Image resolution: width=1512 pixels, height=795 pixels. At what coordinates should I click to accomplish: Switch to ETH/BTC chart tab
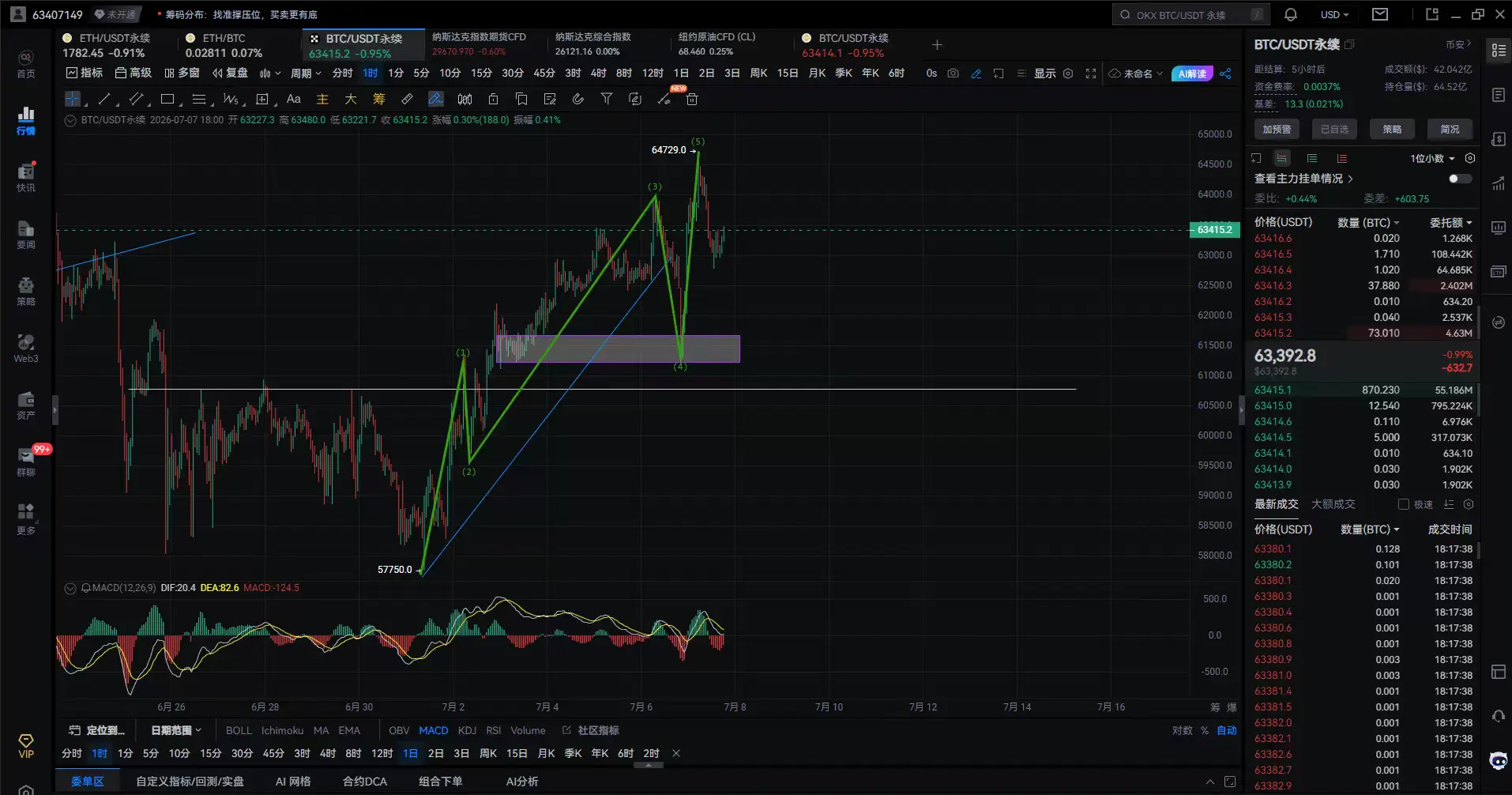click(241, 45)
